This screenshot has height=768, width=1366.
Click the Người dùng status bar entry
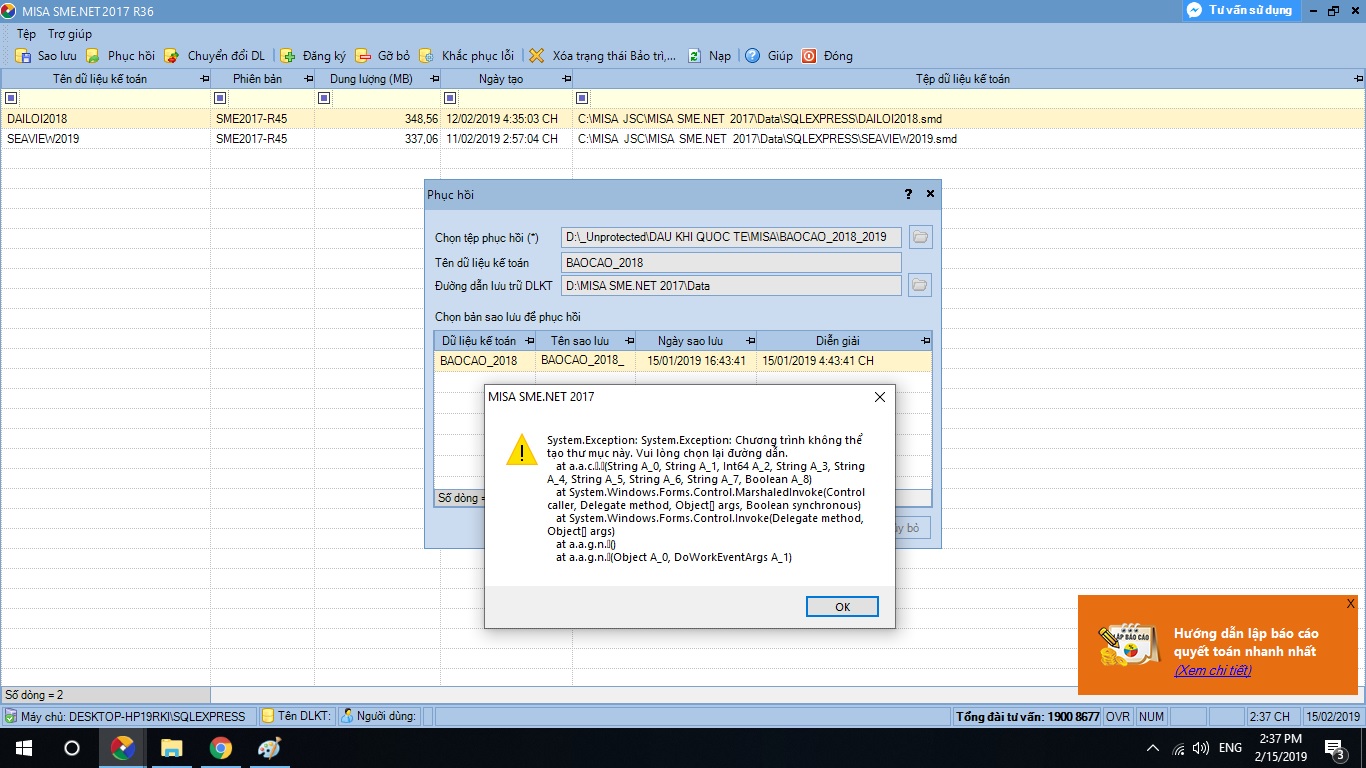click(377, 716)
